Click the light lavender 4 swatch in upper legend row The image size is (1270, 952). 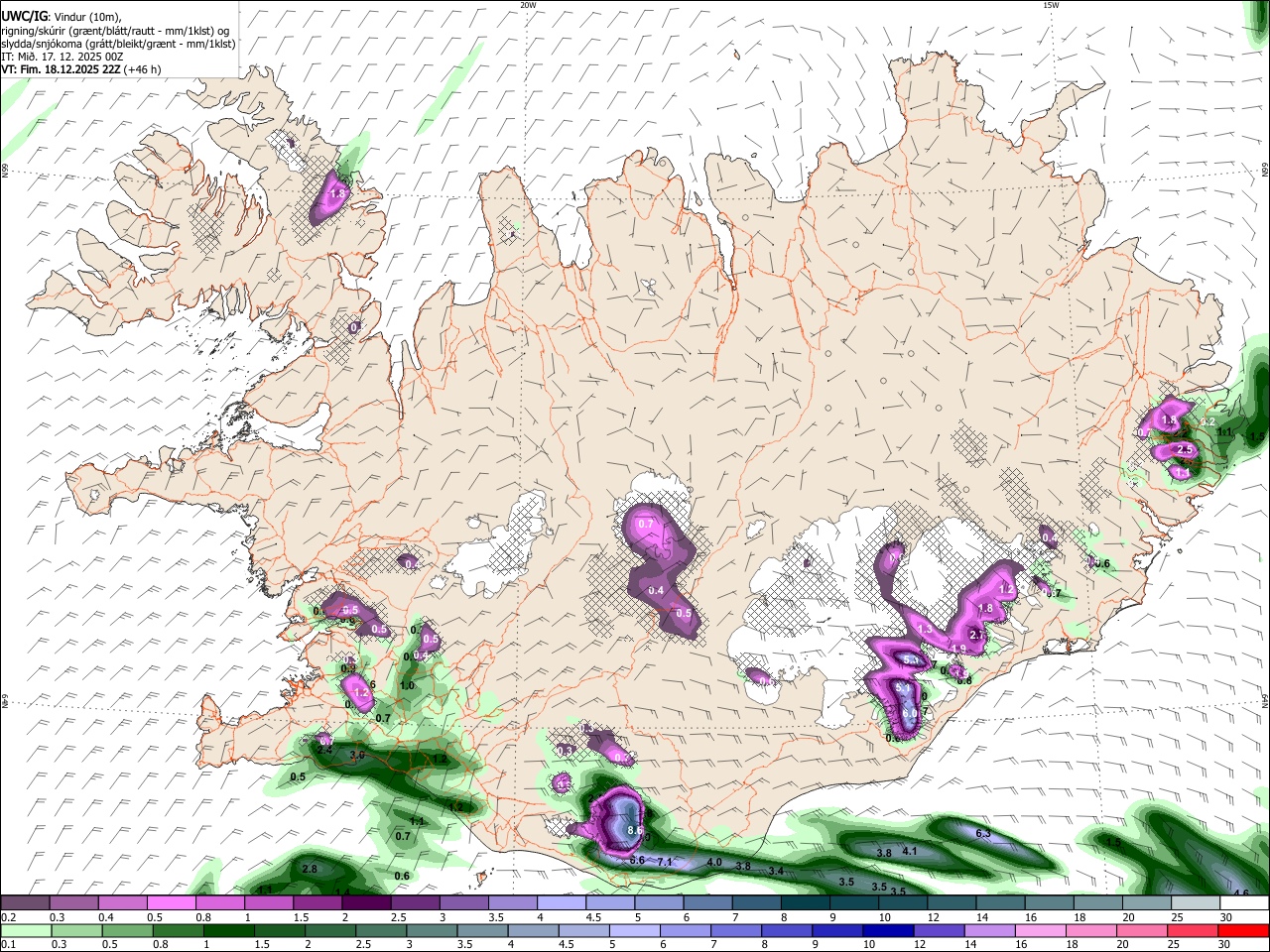[x=562, y=902]
